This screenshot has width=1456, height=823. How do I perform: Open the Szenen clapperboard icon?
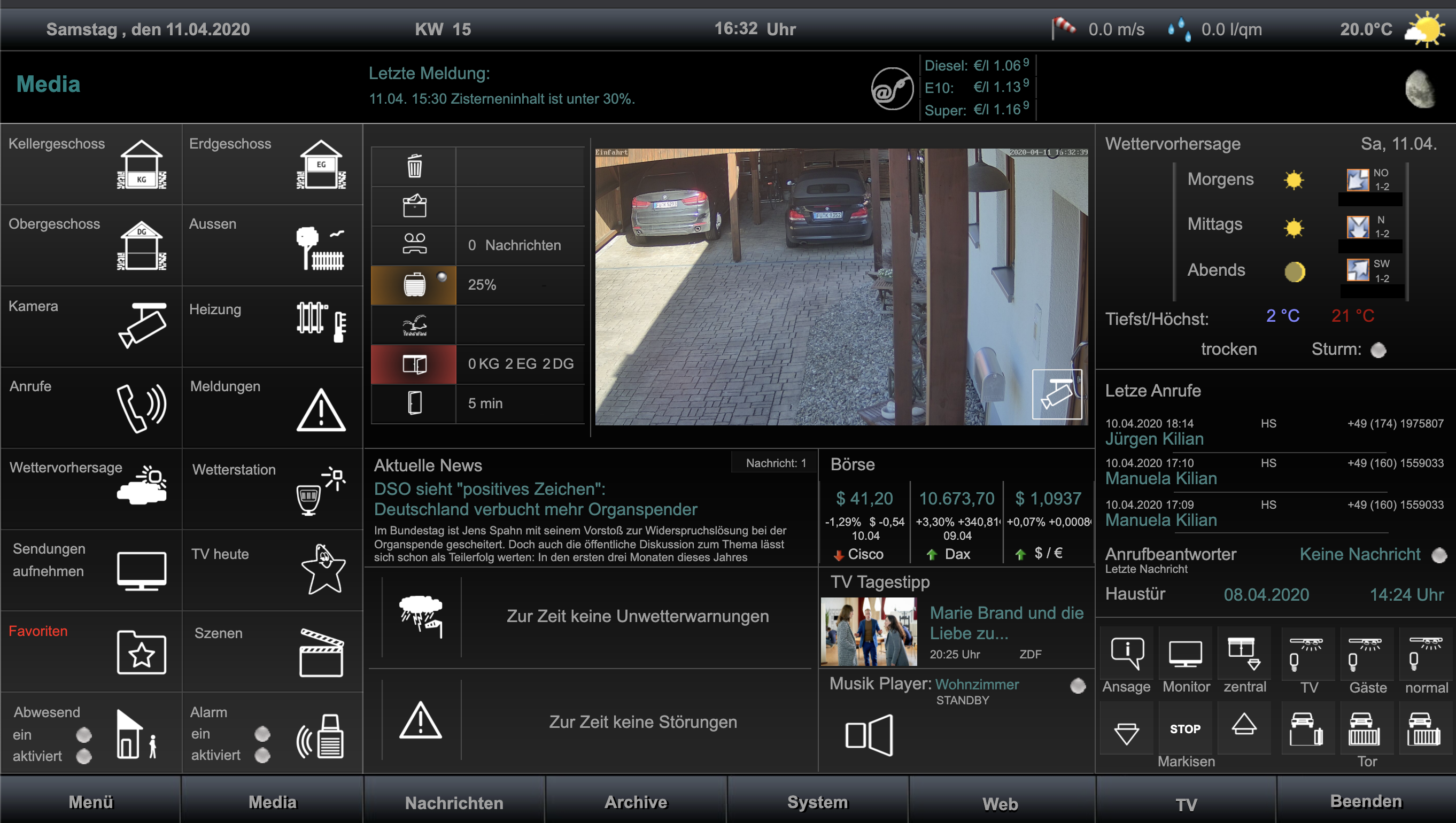321,653
